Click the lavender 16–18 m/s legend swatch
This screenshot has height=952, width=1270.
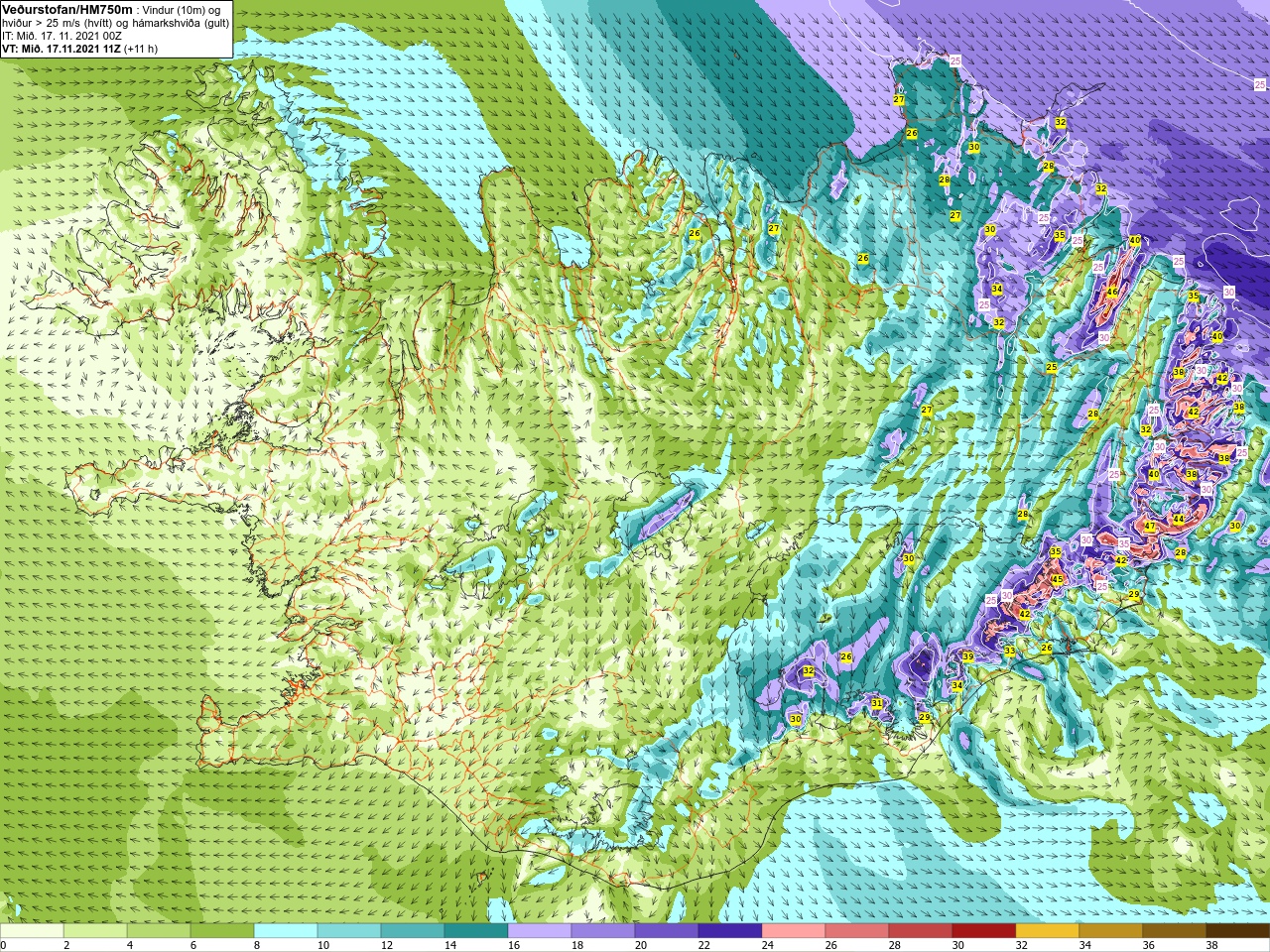tap(540, 931)
